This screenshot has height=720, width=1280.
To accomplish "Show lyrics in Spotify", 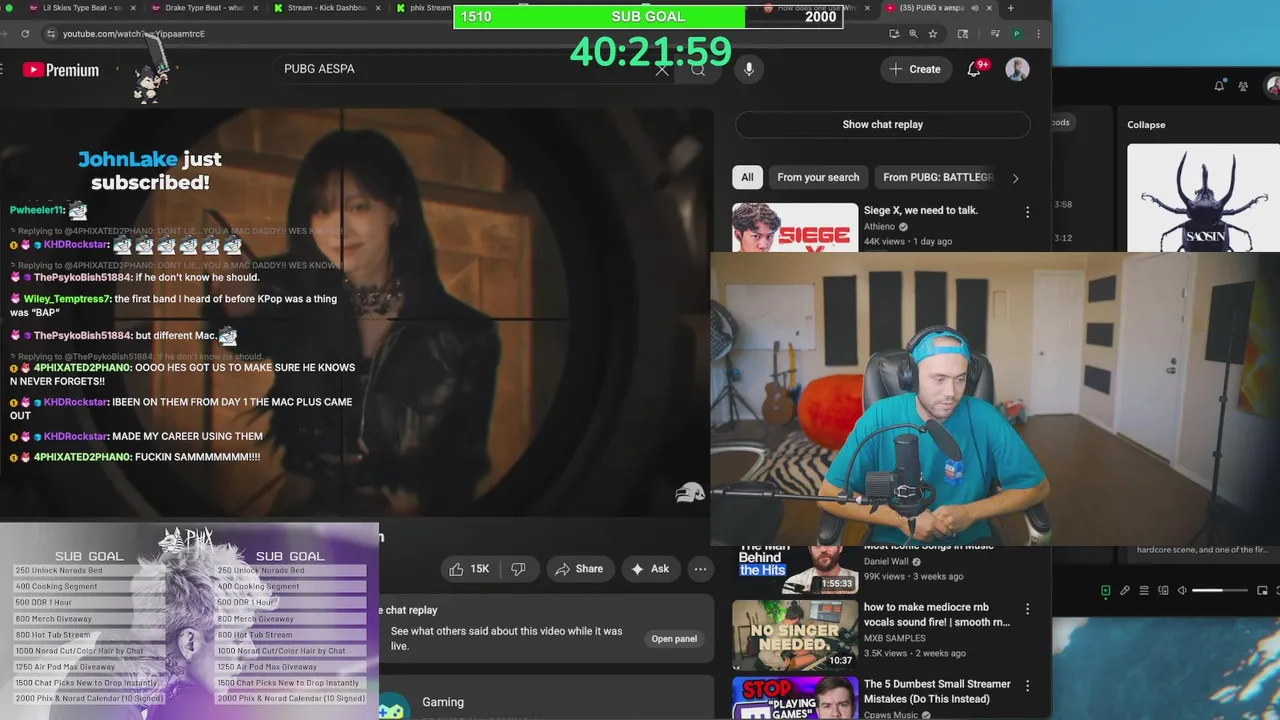I will 1125,590.
